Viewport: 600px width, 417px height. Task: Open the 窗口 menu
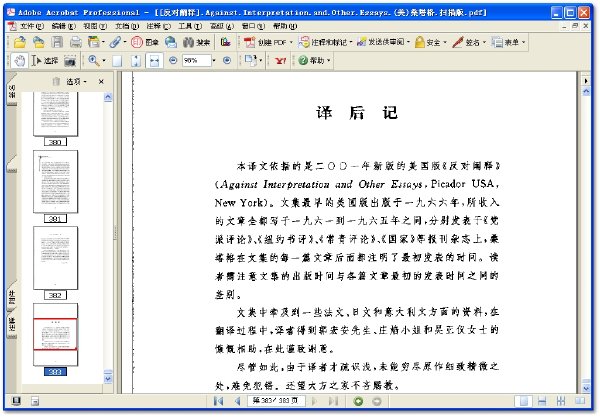pyautogui.click(x=253, y=26)
